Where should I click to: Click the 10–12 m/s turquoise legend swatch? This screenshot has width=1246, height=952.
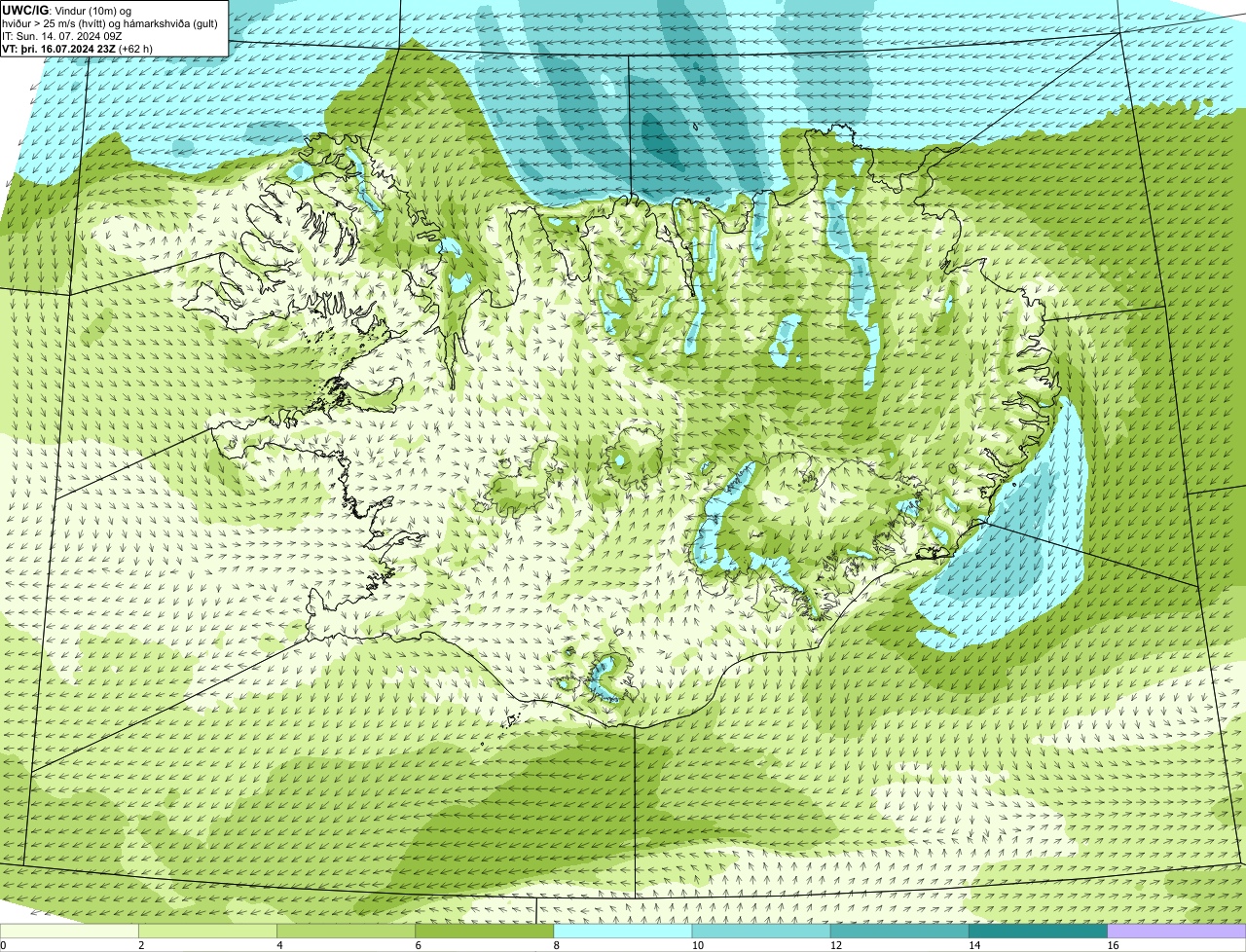pos(761,931)
